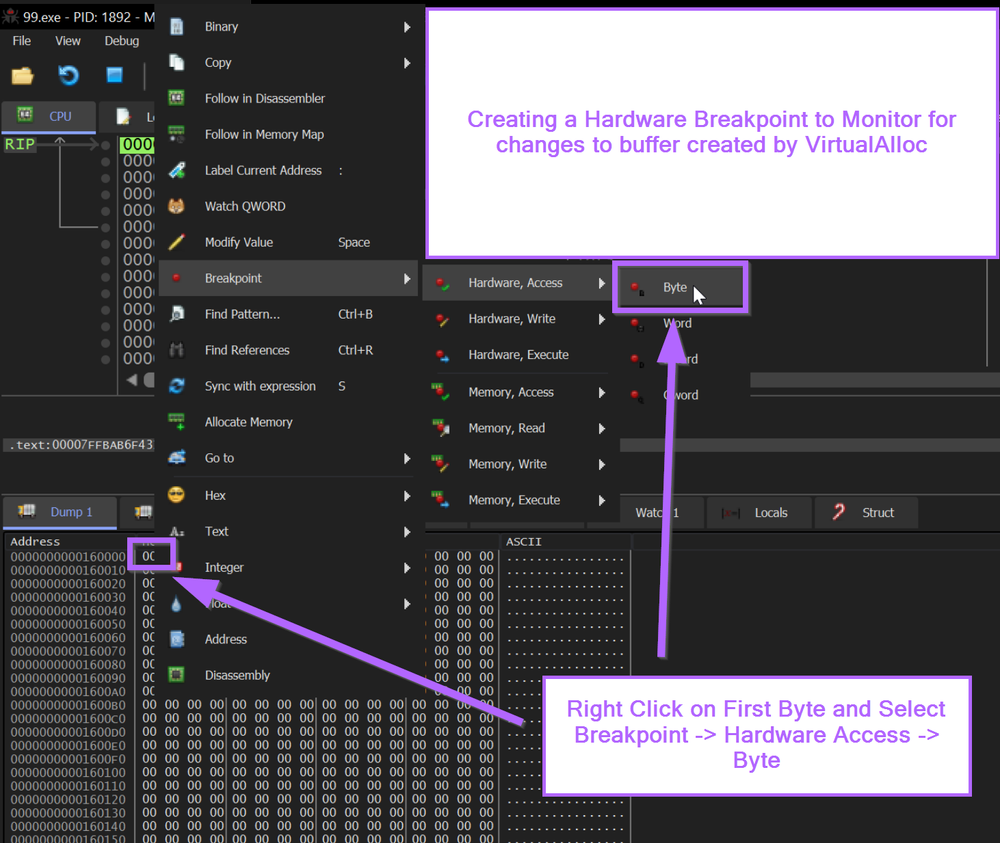The width and height of the screenshot is (1000, 843).
Task: Click the first byte at address 0000000000160000
Action: pos(148,556)
